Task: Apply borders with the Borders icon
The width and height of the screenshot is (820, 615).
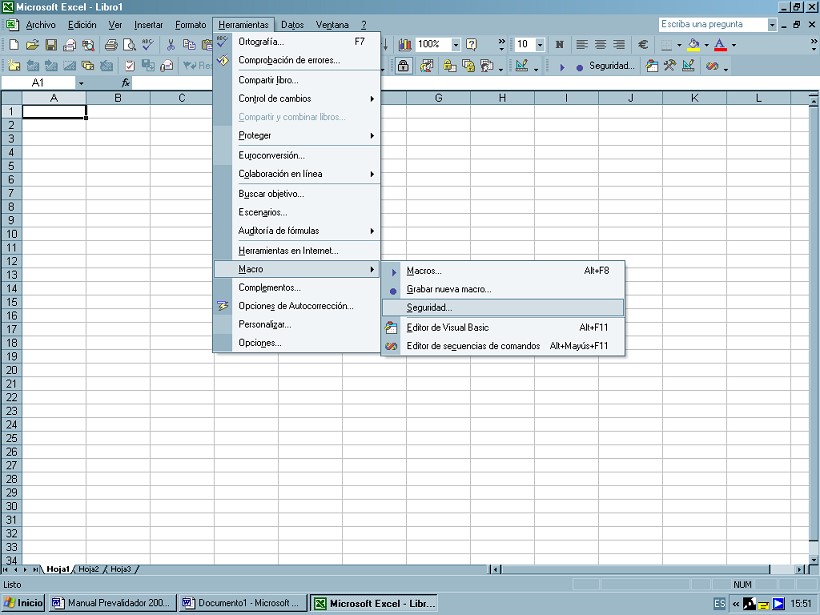Action: [667, 45]
